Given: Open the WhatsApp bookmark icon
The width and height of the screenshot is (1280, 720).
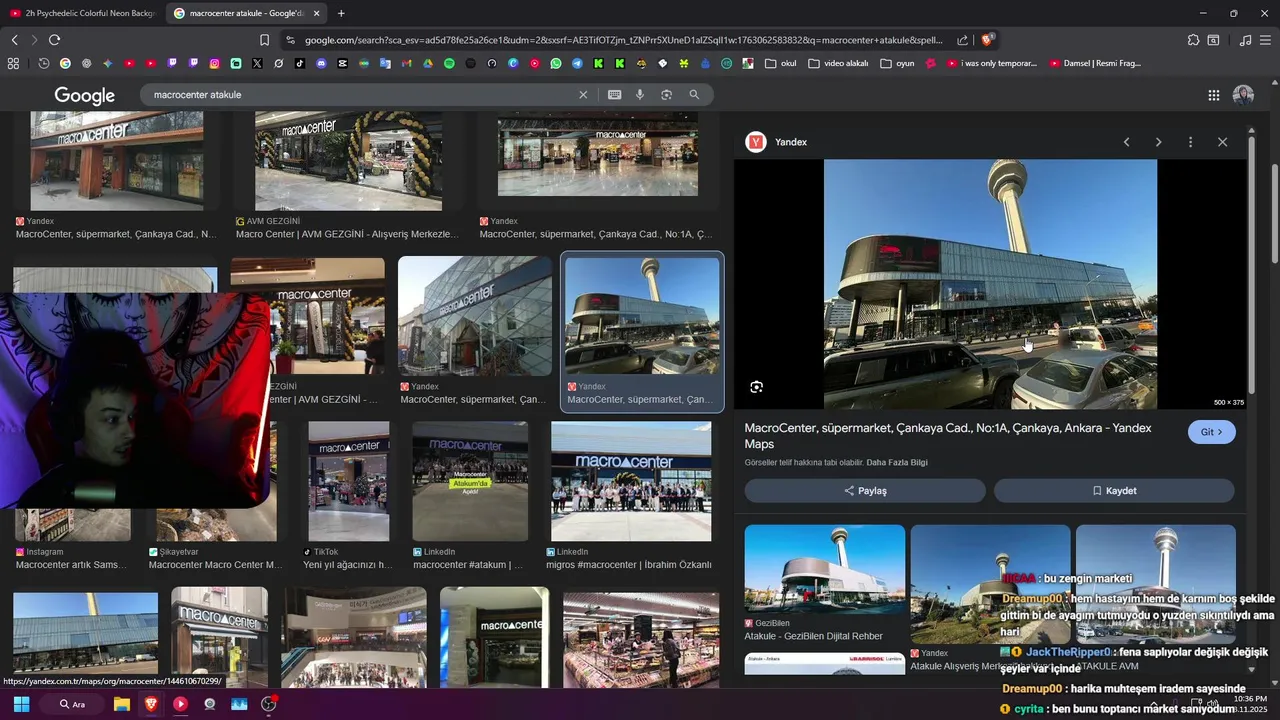Looking at the screenshot, I should (556, 64).
